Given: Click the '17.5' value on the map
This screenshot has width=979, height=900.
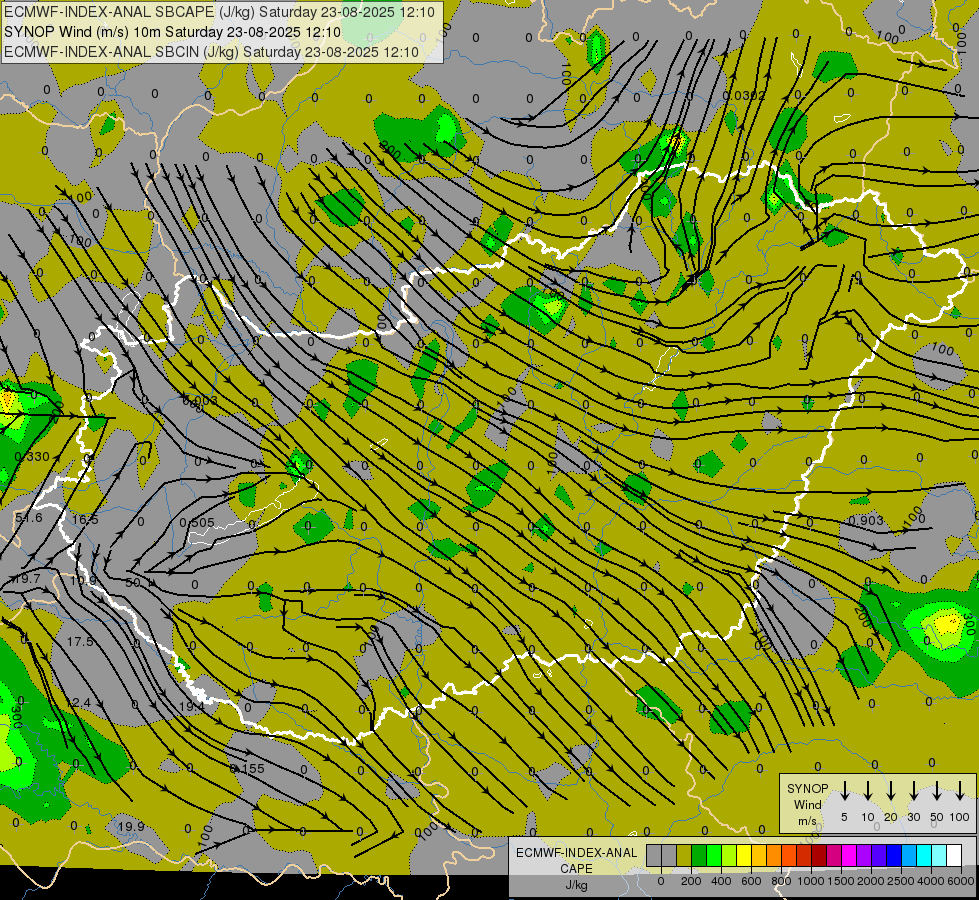Looking at the screenshot, I should tap(80, 641).
